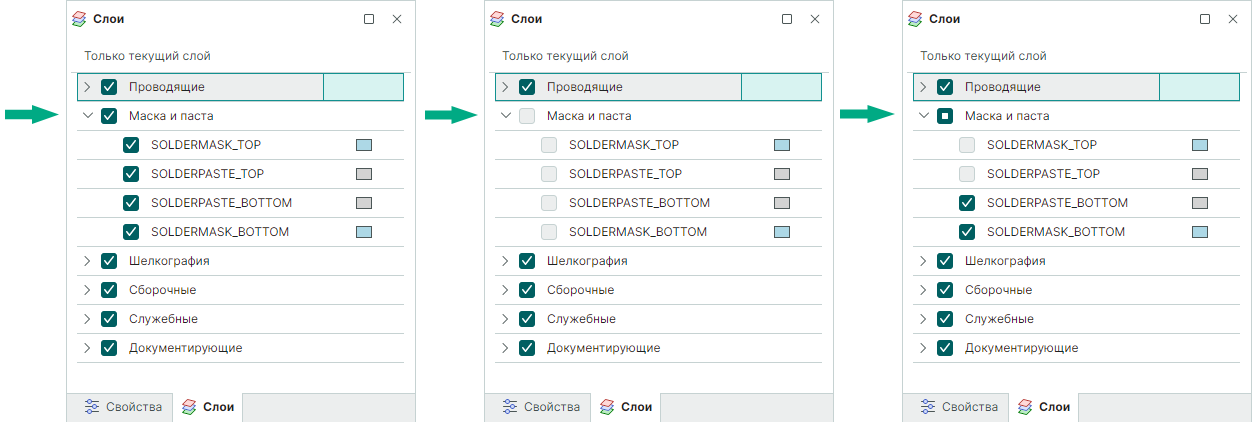Screen dimensions: 1252x422
Task: Click the layers stack icon in the right panel title
Action: click(x=916, y=19)
